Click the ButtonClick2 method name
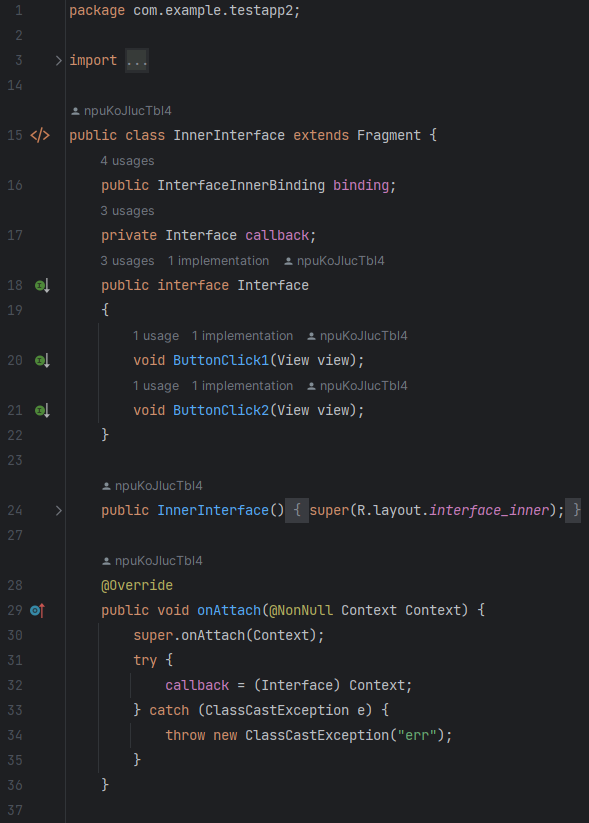 221,410
